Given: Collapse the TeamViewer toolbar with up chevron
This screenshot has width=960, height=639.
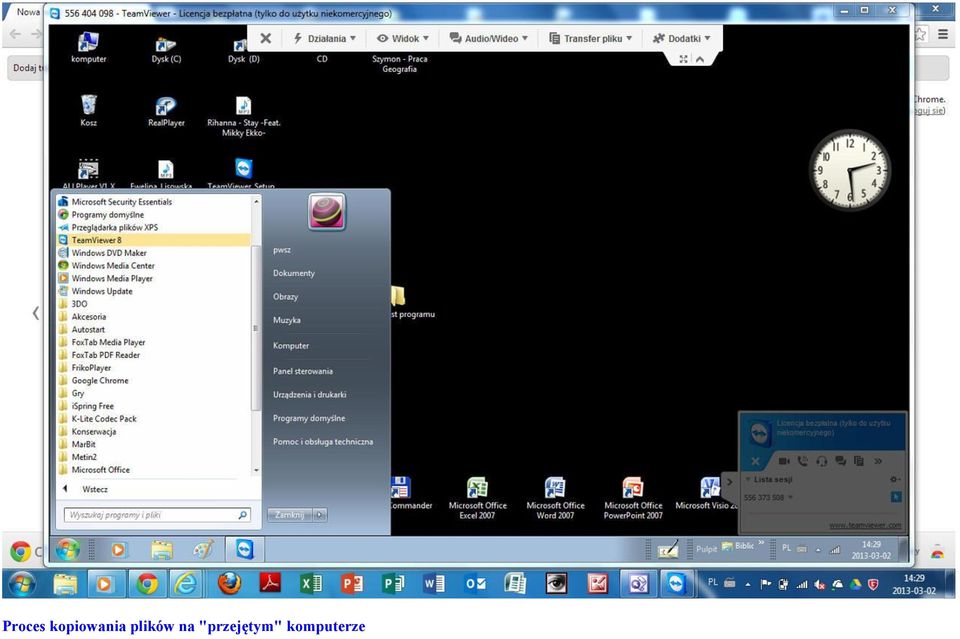Looking at the screenshot, I should point(700,59).
